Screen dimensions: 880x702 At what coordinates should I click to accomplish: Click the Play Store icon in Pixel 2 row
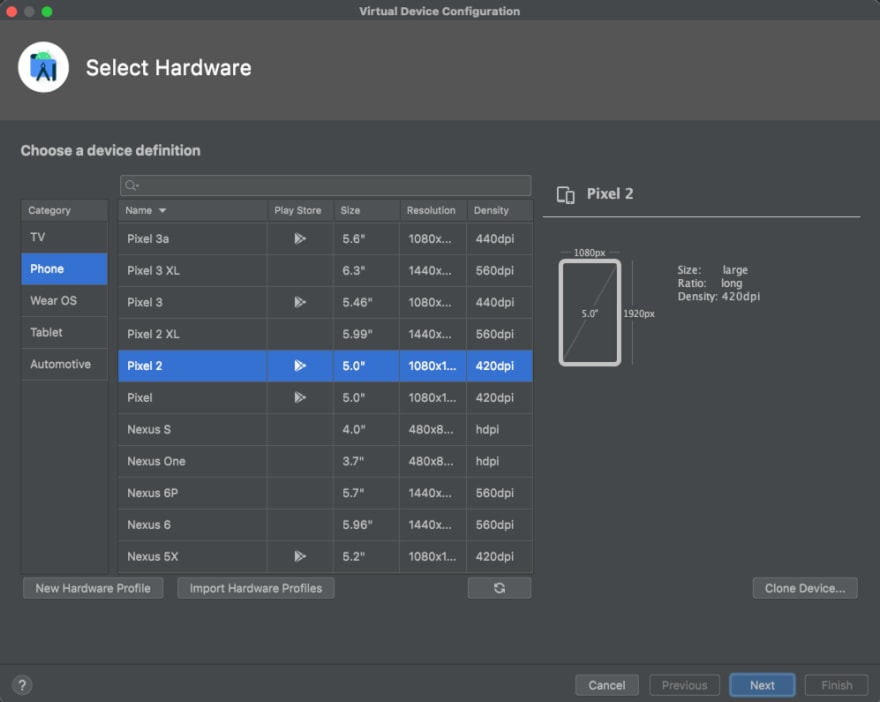(300, 365)
